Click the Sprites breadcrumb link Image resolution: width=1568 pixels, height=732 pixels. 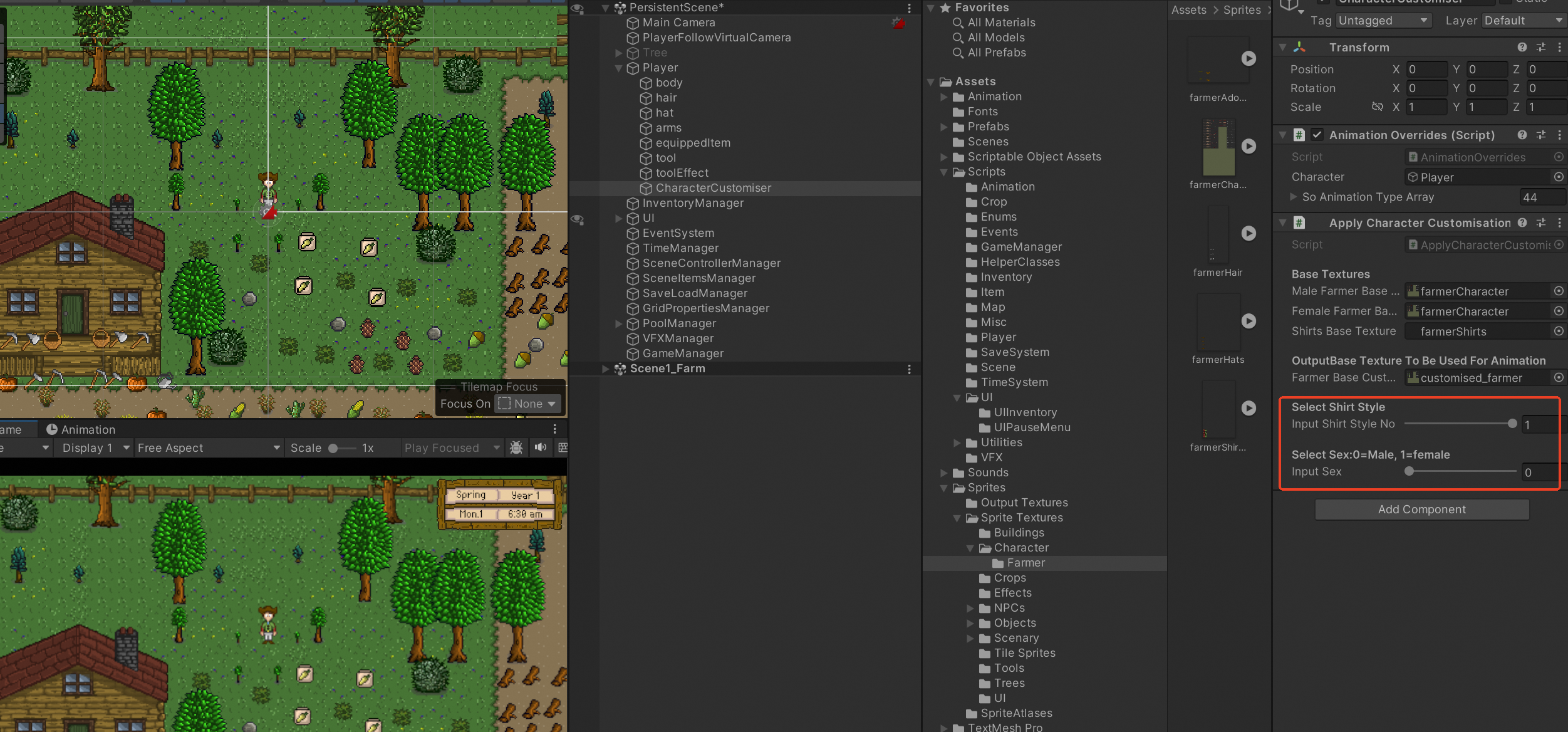tap(1242, 10)
